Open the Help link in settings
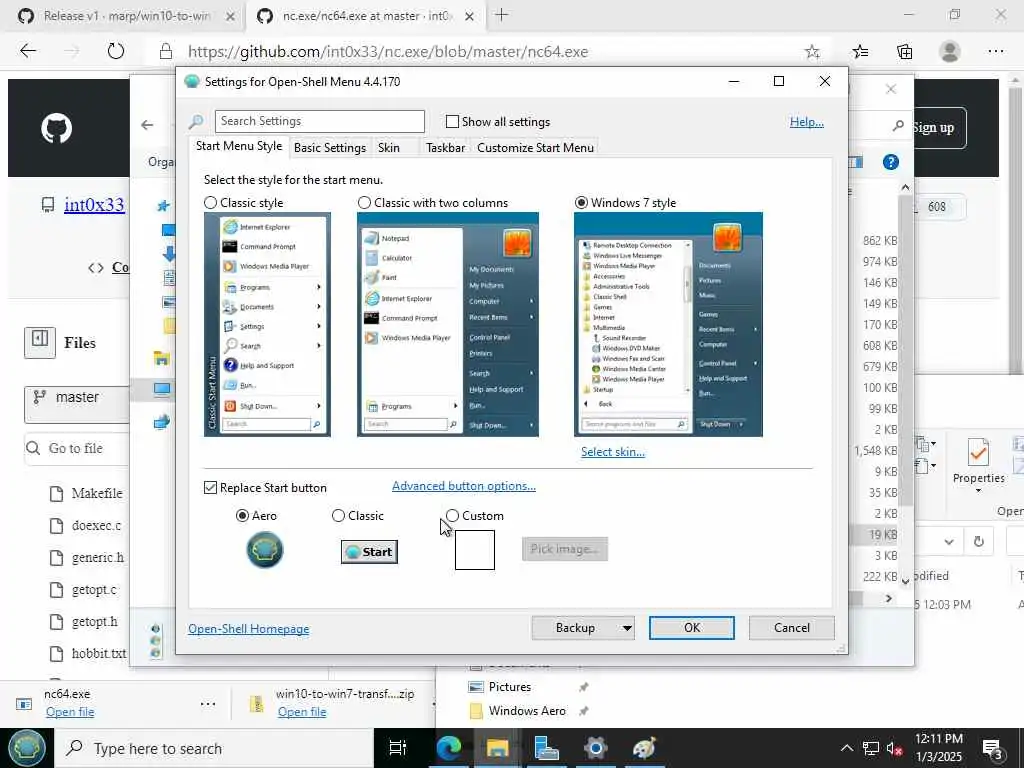Viewport: 1024px width, 768px height. pyautogui.click(x=807, y=121)
